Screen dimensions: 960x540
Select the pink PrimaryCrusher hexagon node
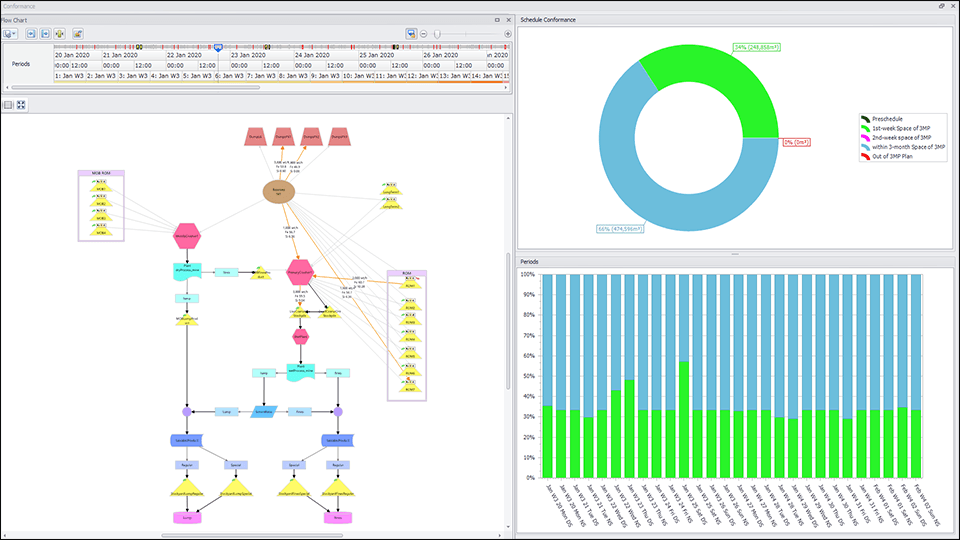coord(300,272)
